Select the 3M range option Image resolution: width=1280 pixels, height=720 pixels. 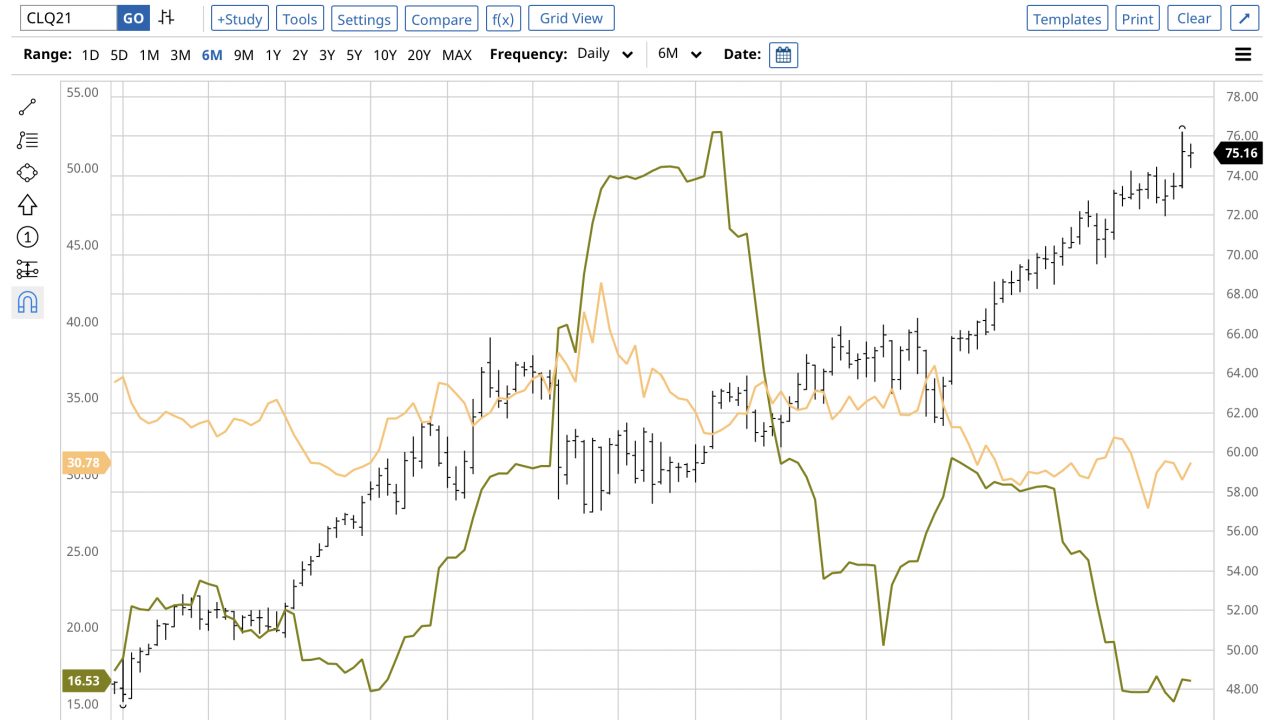180,55
